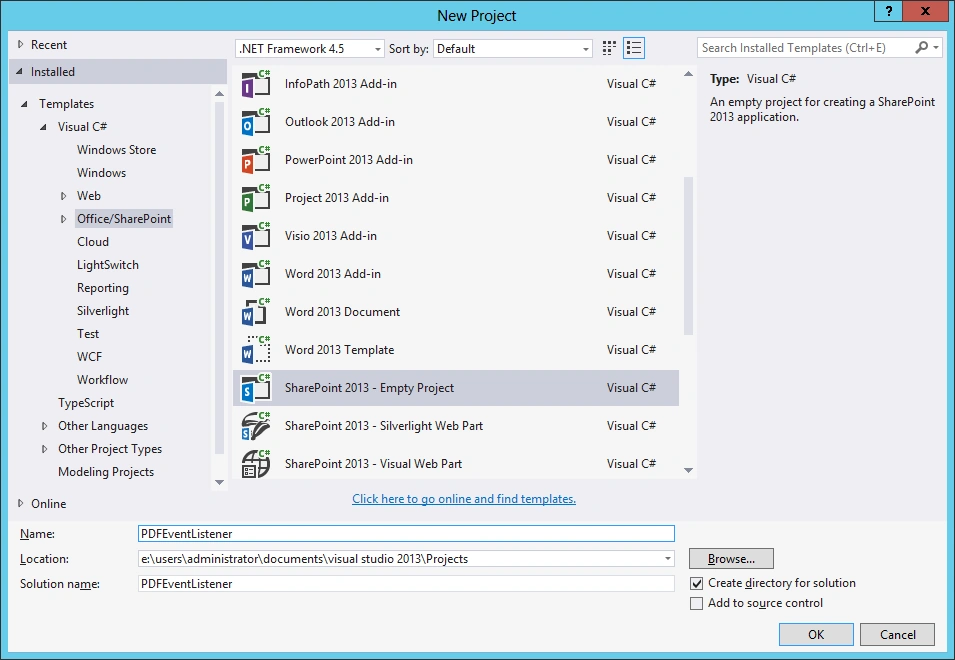The width and height of the screenshot is (955, 660).
Task: Expand the Office/SharePoint tree node
Action: [x=63, y=219]
